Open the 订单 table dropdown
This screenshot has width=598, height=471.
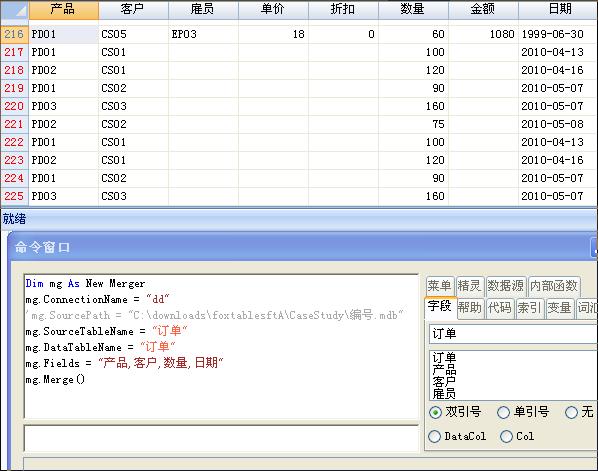[513, 334]
